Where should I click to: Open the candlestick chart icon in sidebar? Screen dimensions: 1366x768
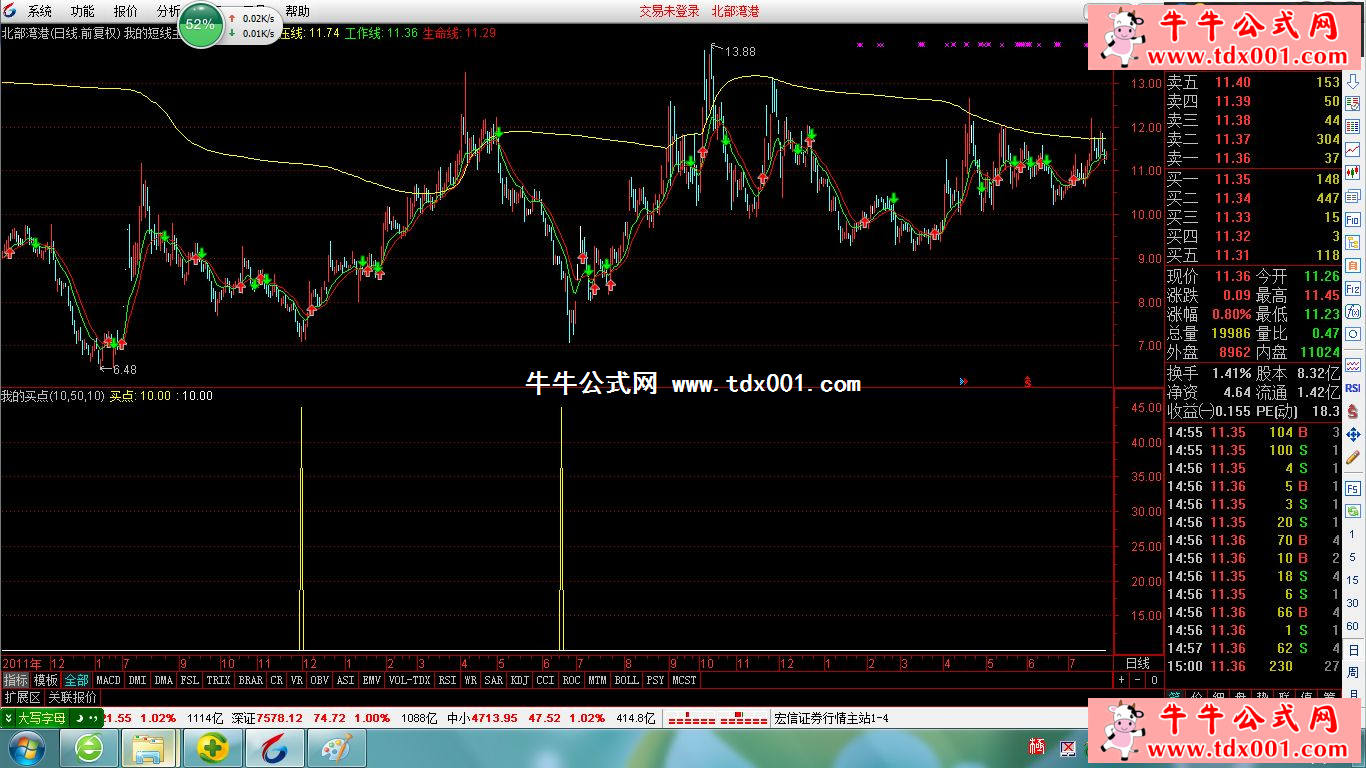click(1353, 172)
